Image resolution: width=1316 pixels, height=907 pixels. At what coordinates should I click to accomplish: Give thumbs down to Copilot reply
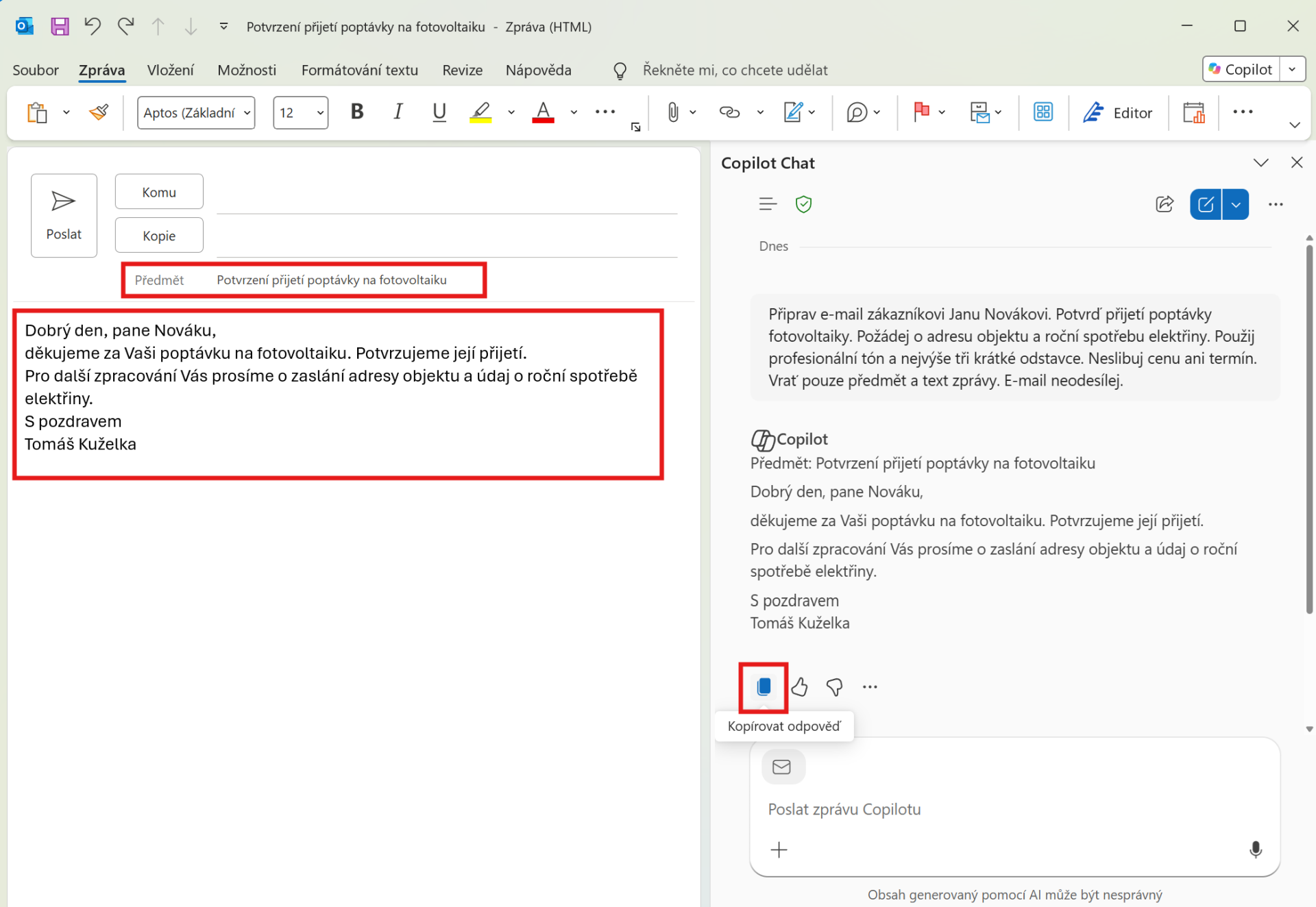click(834, 687)
